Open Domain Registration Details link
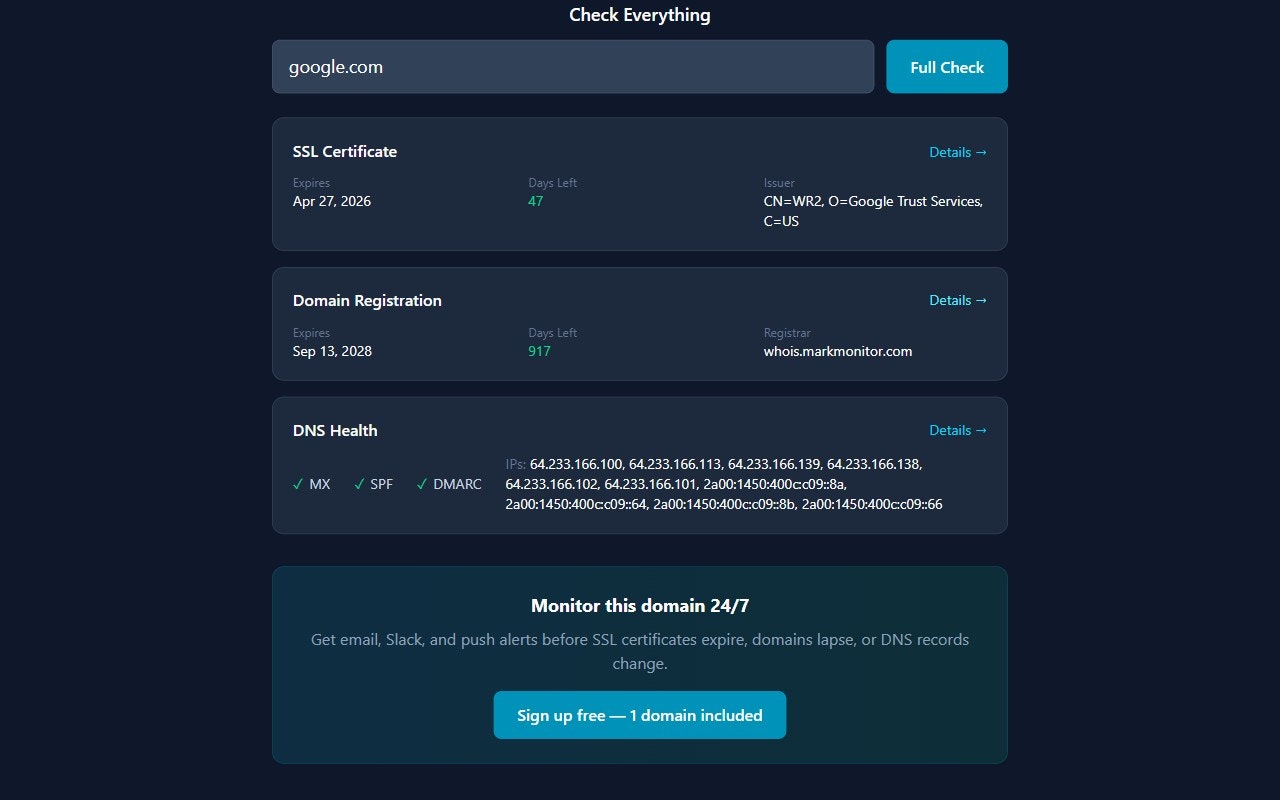Screen dimensions: 1280x800 click(958, 300)
